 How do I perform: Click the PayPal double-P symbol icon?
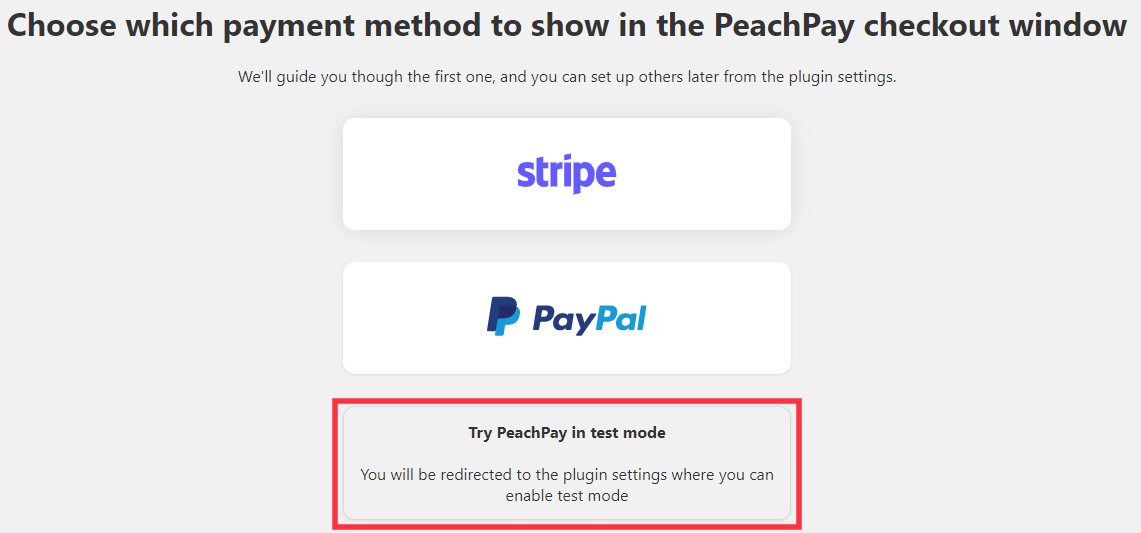(x=503, y=316)
